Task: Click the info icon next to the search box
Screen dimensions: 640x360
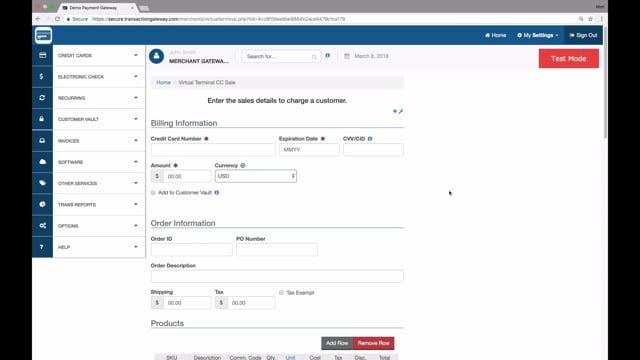Action: [x=327, y=56]
